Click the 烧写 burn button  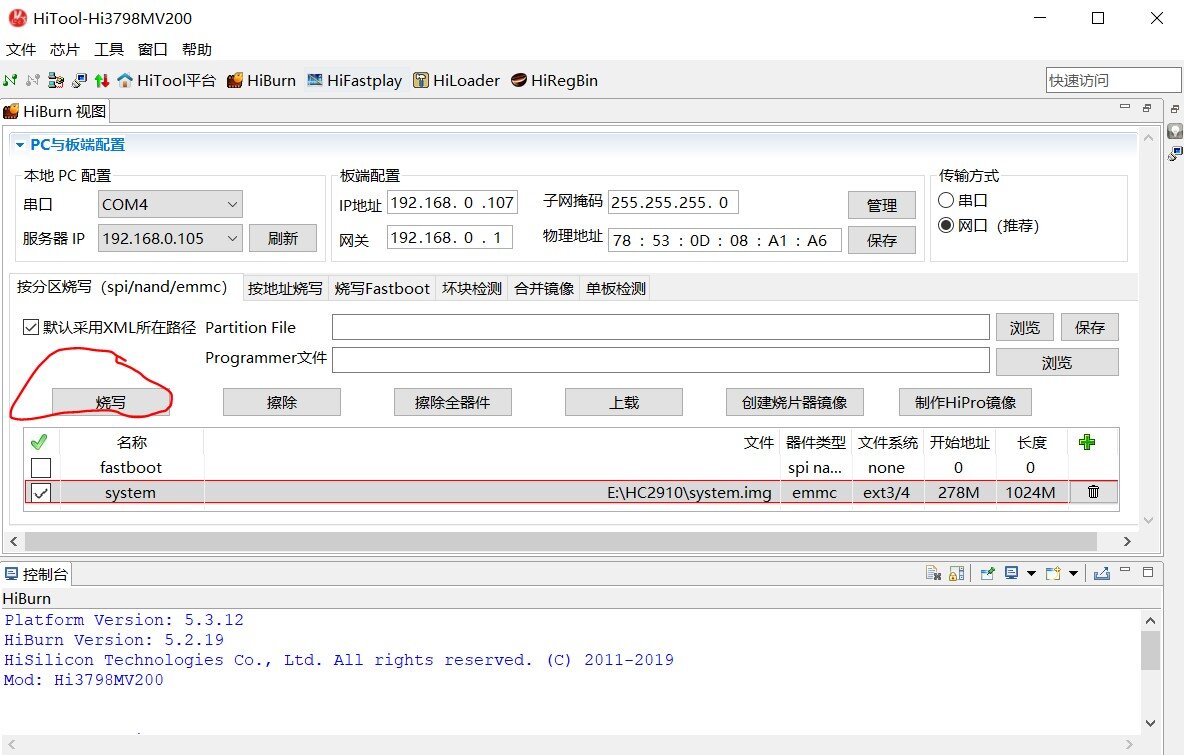tap(111, 402)
